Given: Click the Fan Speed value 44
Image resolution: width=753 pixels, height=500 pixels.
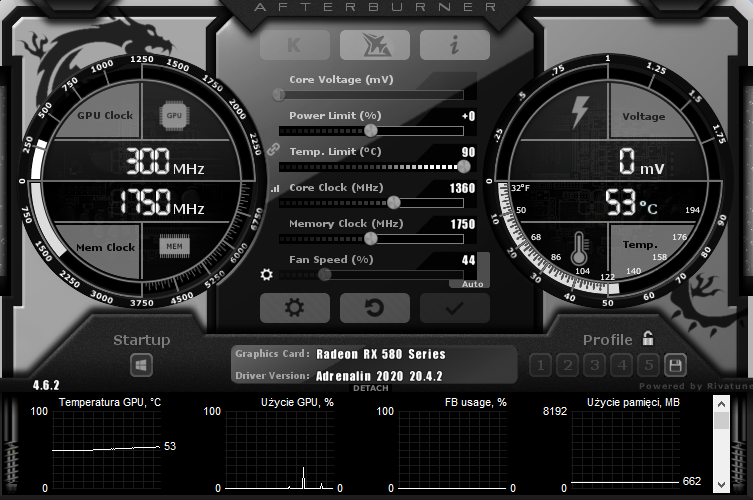Looking at the screenshot, I should pos(468,260).
